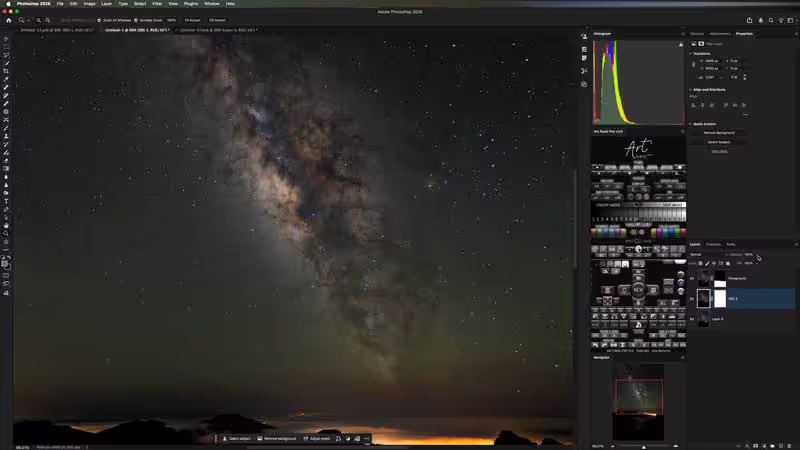The image size is (800, 450).
Task: Click the link width and height chain icon
Action: pos(693,65)
